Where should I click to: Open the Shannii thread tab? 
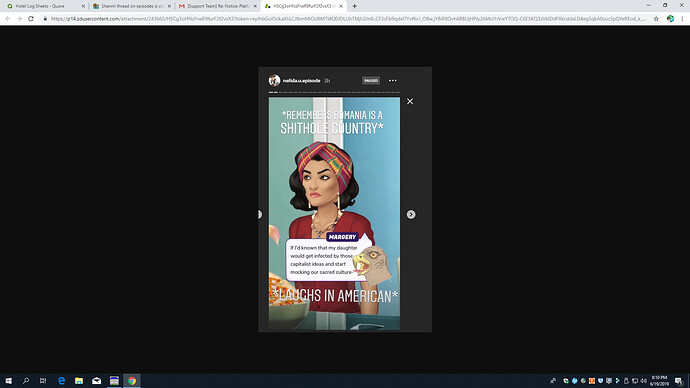click(x=131, y=6)
